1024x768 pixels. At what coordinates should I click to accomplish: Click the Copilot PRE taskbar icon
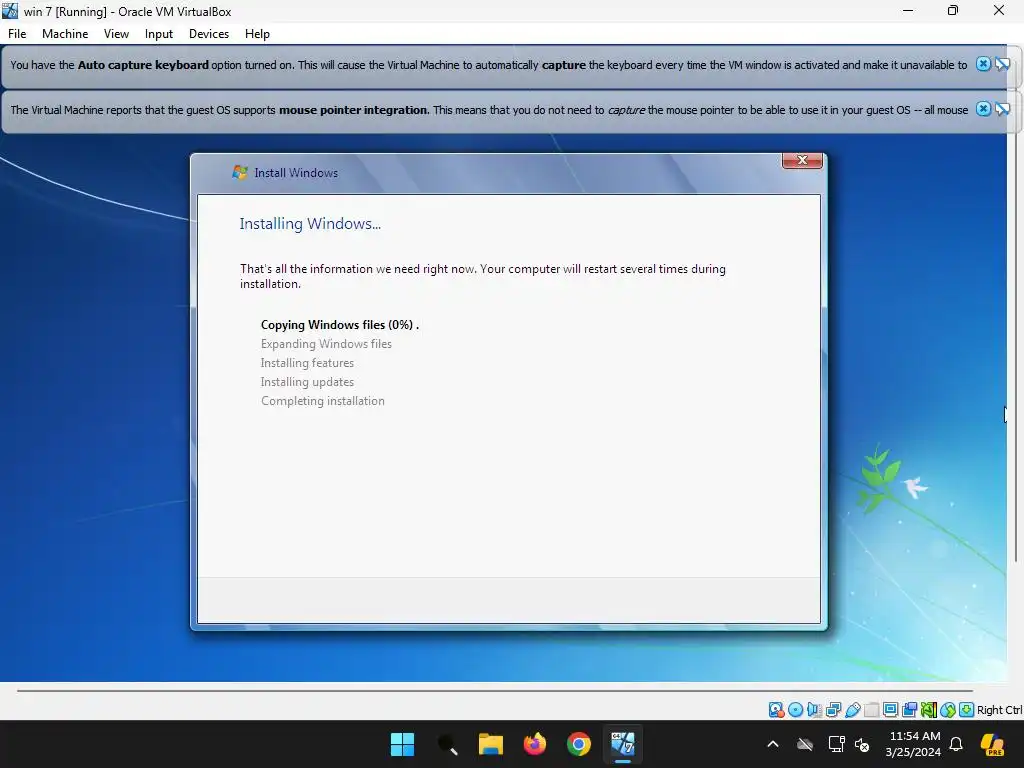click(992, 744)
